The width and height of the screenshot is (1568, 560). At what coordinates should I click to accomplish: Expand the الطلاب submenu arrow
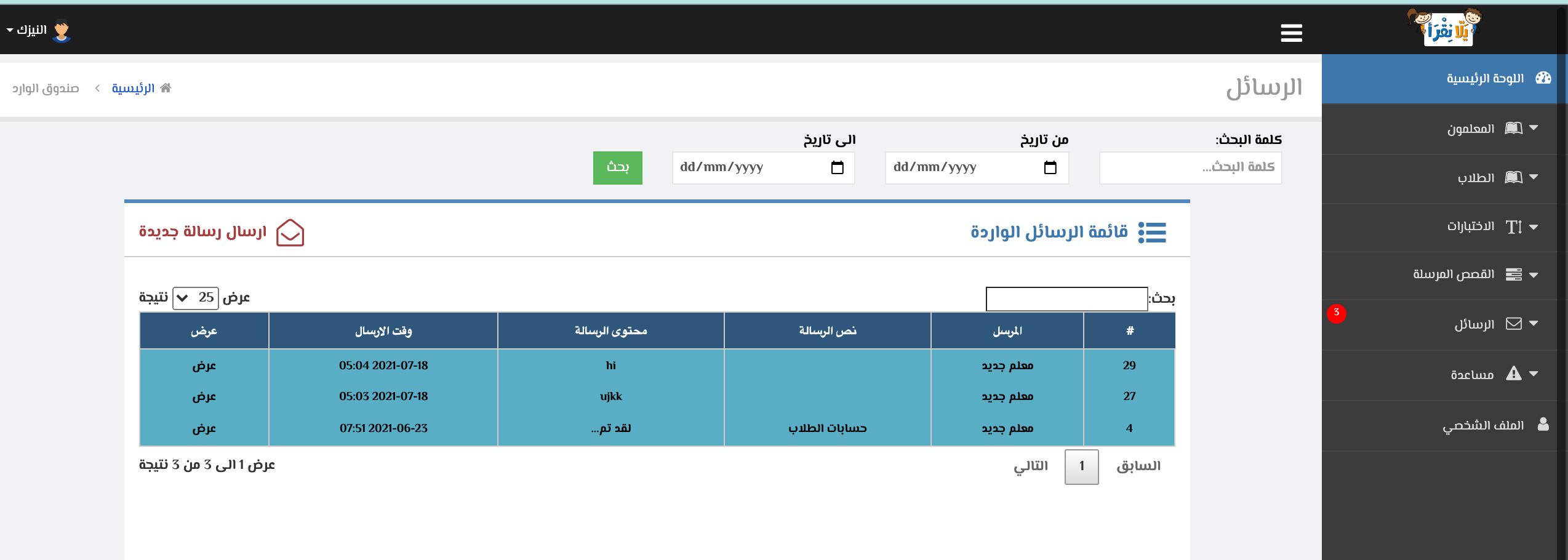tap(1534, 177)
